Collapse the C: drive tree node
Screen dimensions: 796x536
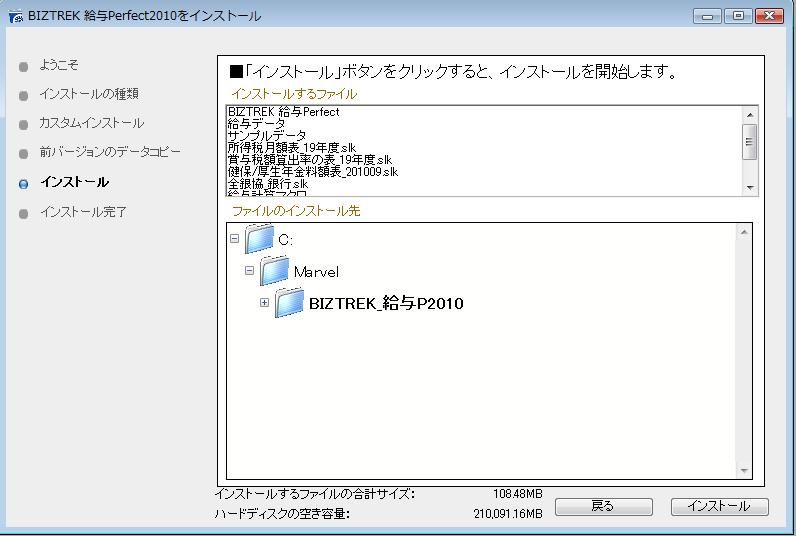pos(234,238)
